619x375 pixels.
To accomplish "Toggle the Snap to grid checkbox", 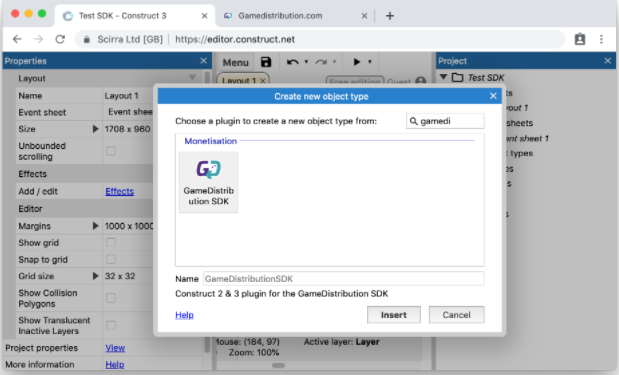I will coord(111,259).
